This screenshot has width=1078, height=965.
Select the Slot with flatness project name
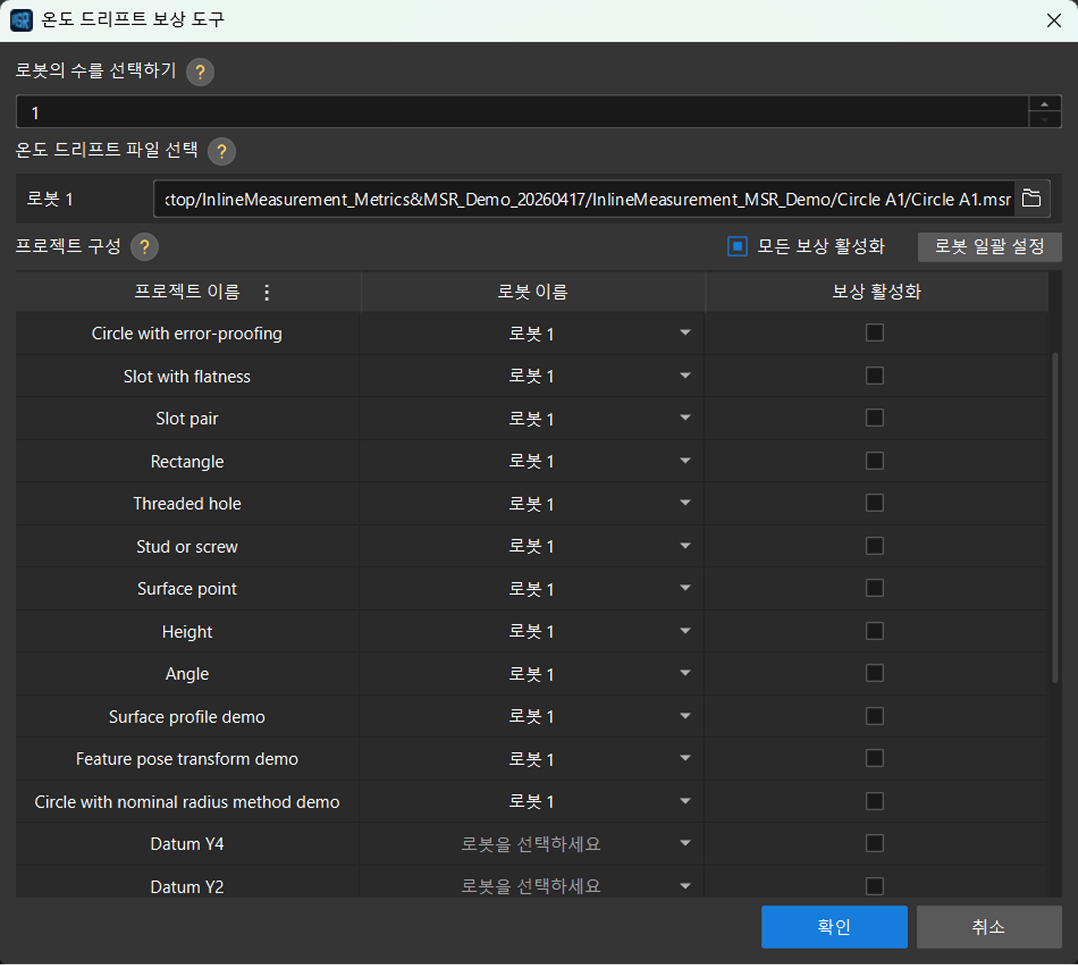click(187, 376)
